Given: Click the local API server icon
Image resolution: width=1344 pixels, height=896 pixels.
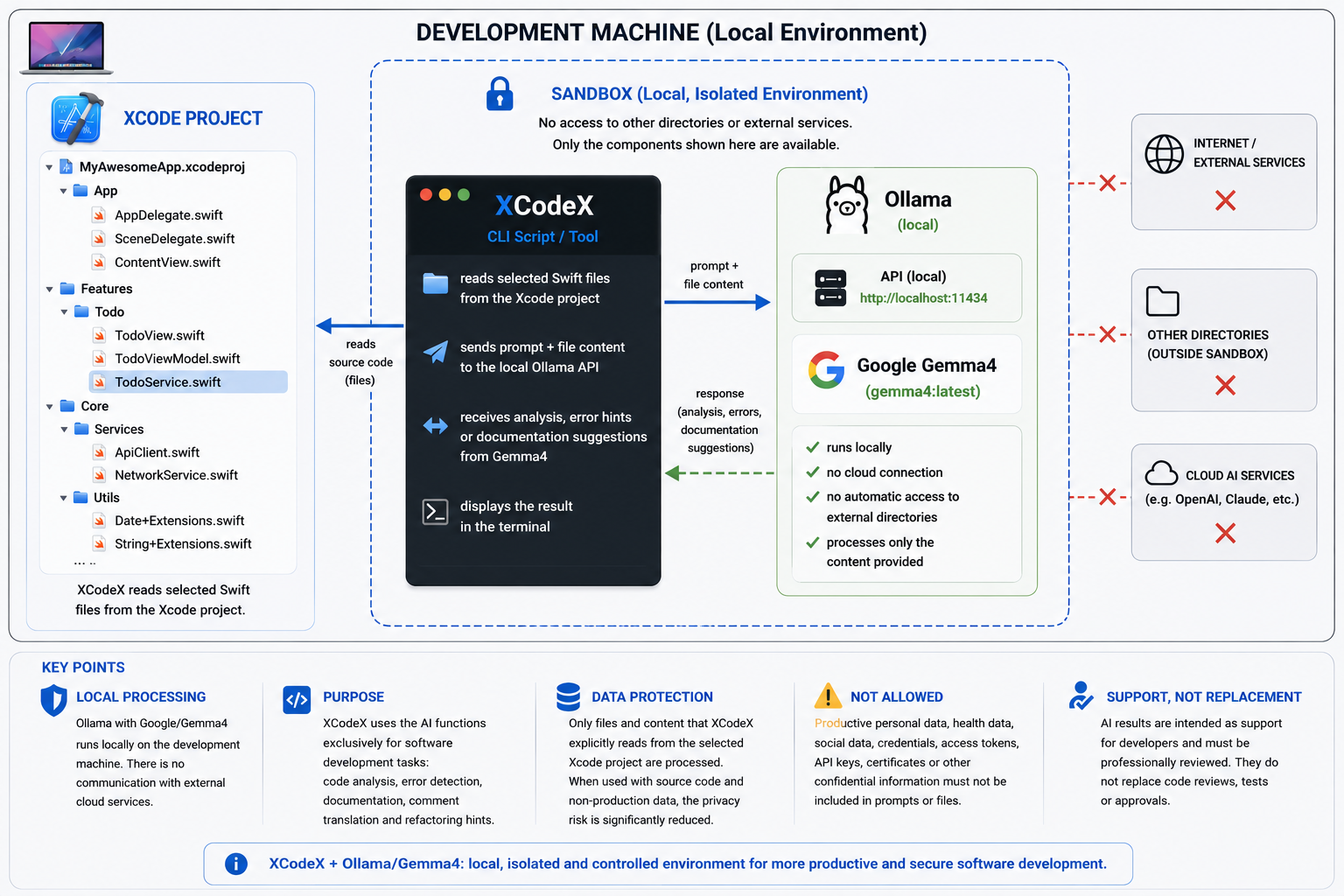Looking at the screenshot, I should click(x=830, y=288).
